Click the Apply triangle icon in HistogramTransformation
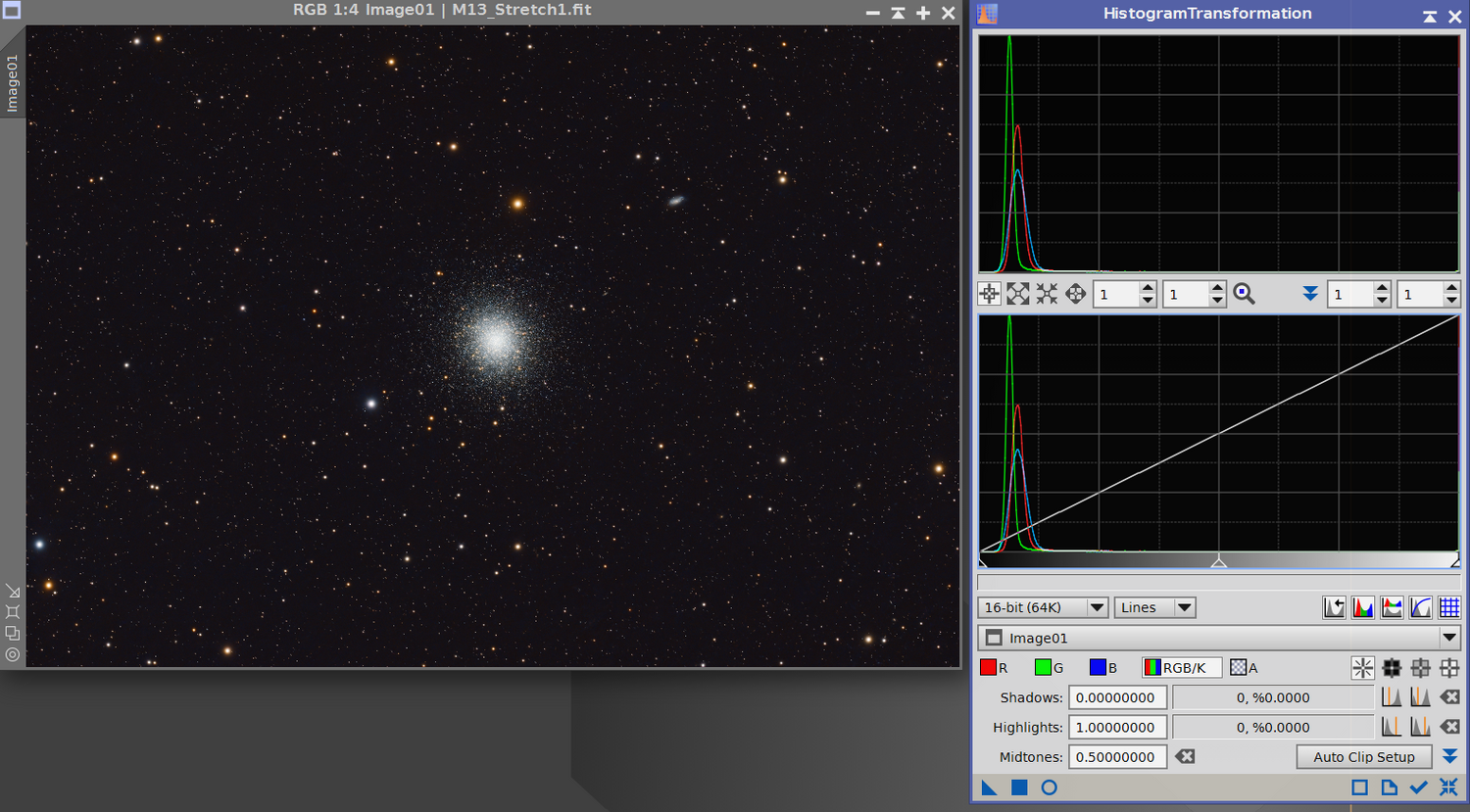Image resolution: width=1470 pixels, height=812 pixels. coord(989,788)
